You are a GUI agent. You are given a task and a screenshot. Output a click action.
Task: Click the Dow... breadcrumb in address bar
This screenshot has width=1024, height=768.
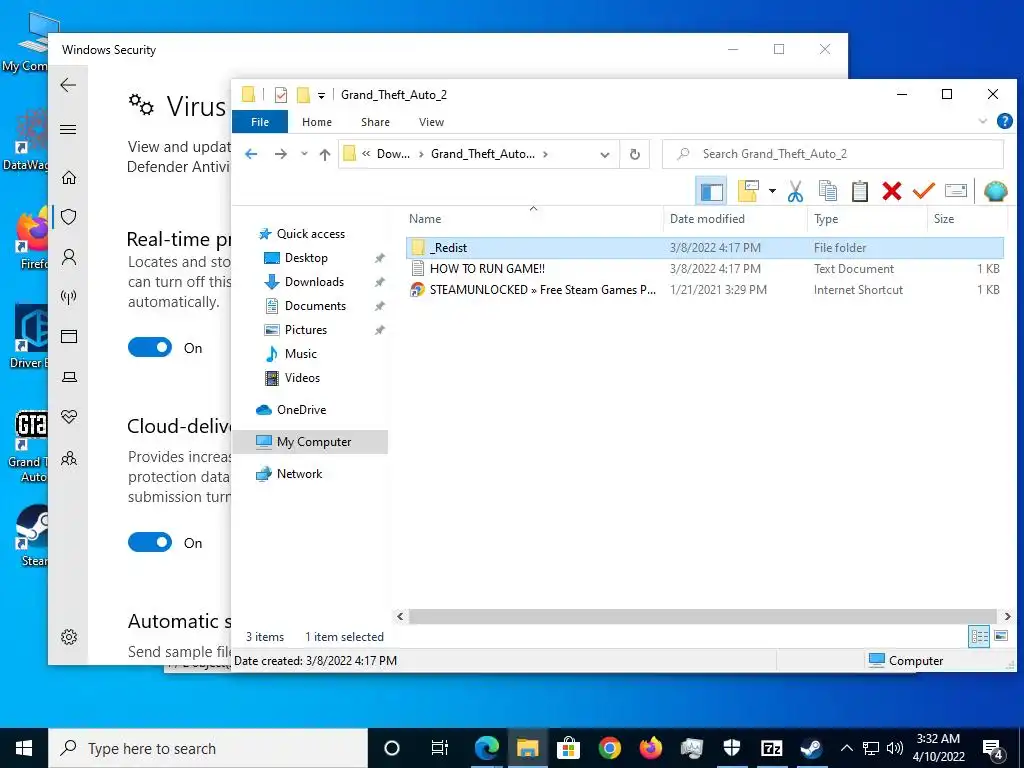pos(393,154)
